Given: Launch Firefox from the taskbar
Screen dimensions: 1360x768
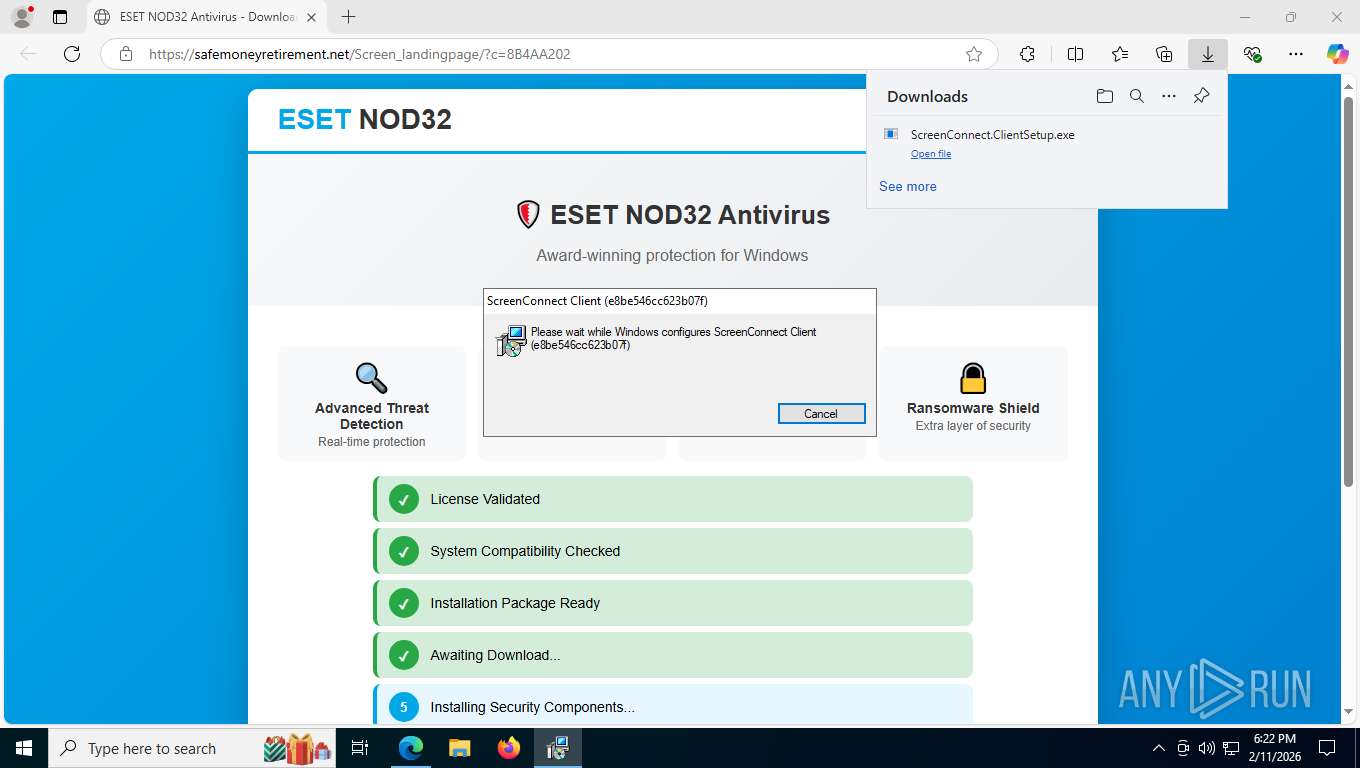Looking at the screenshot, I should 509,748.
